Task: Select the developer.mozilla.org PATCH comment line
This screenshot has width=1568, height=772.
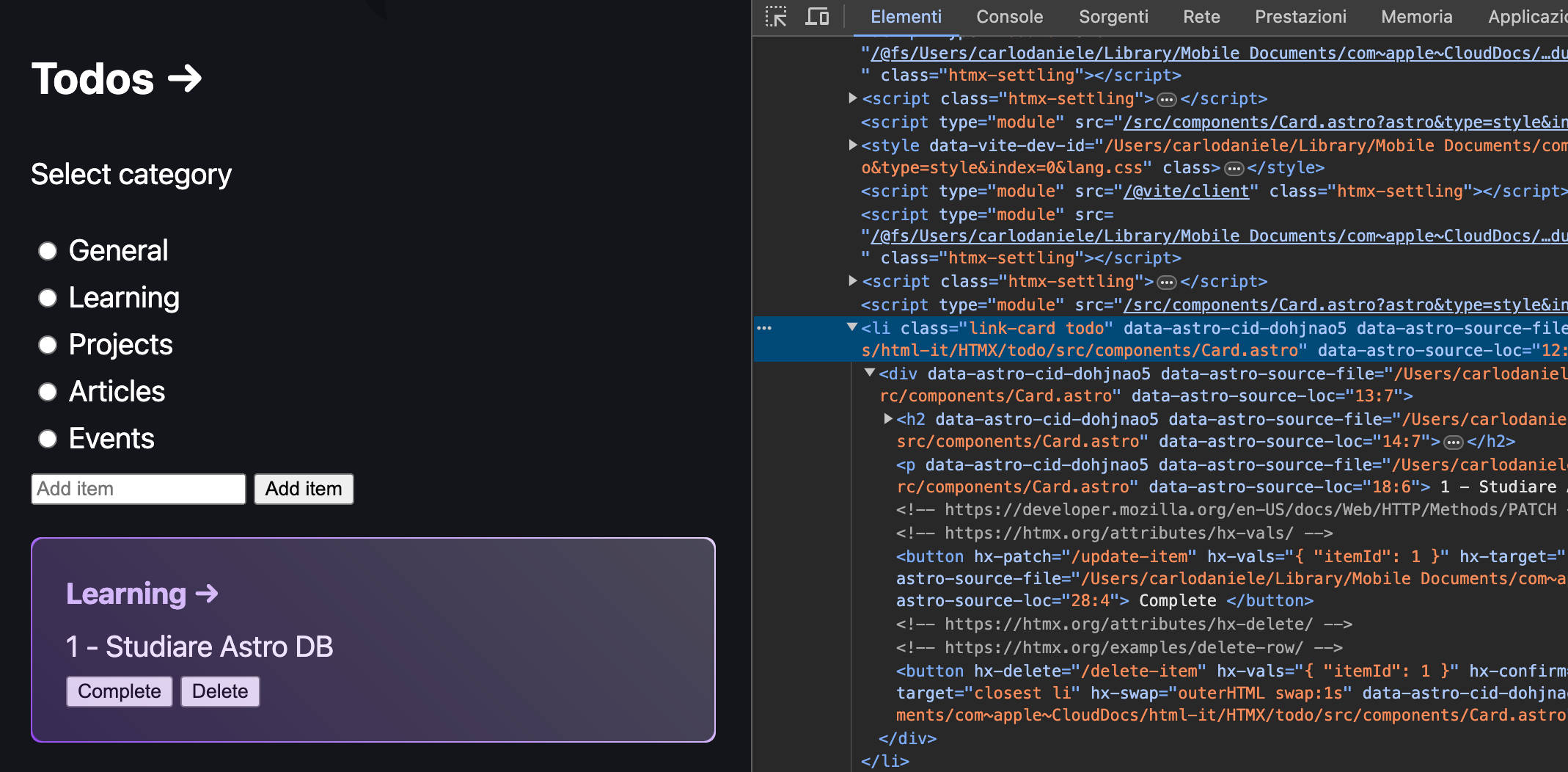Action: click(1231, 509)
